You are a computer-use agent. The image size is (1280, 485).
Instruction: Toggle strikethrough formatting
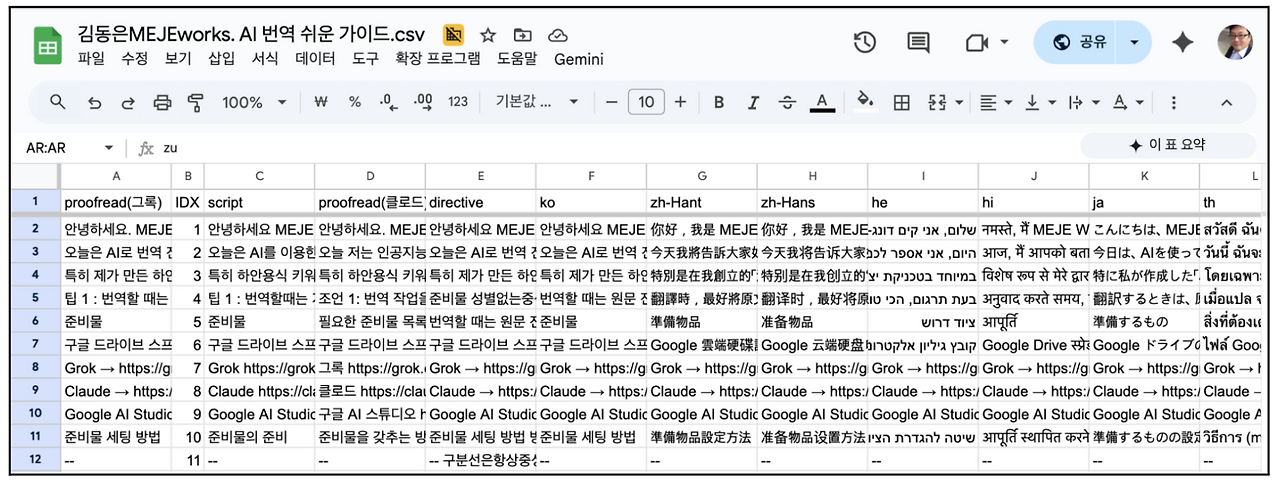[x=787, y=102]
